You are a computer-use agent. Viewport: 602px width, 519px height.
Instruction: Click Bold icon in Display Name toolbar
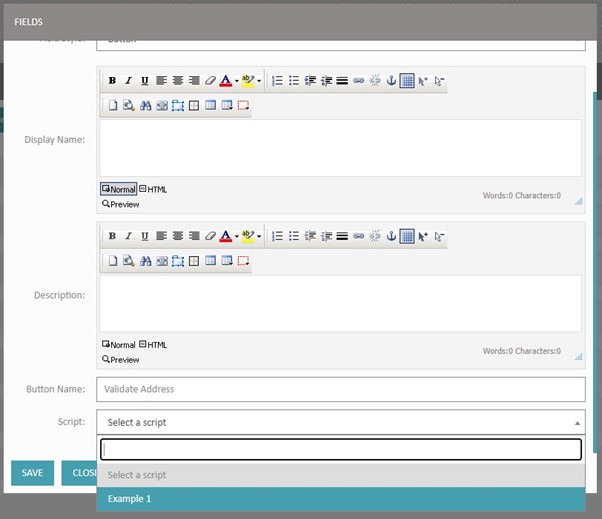coord(112,81)
